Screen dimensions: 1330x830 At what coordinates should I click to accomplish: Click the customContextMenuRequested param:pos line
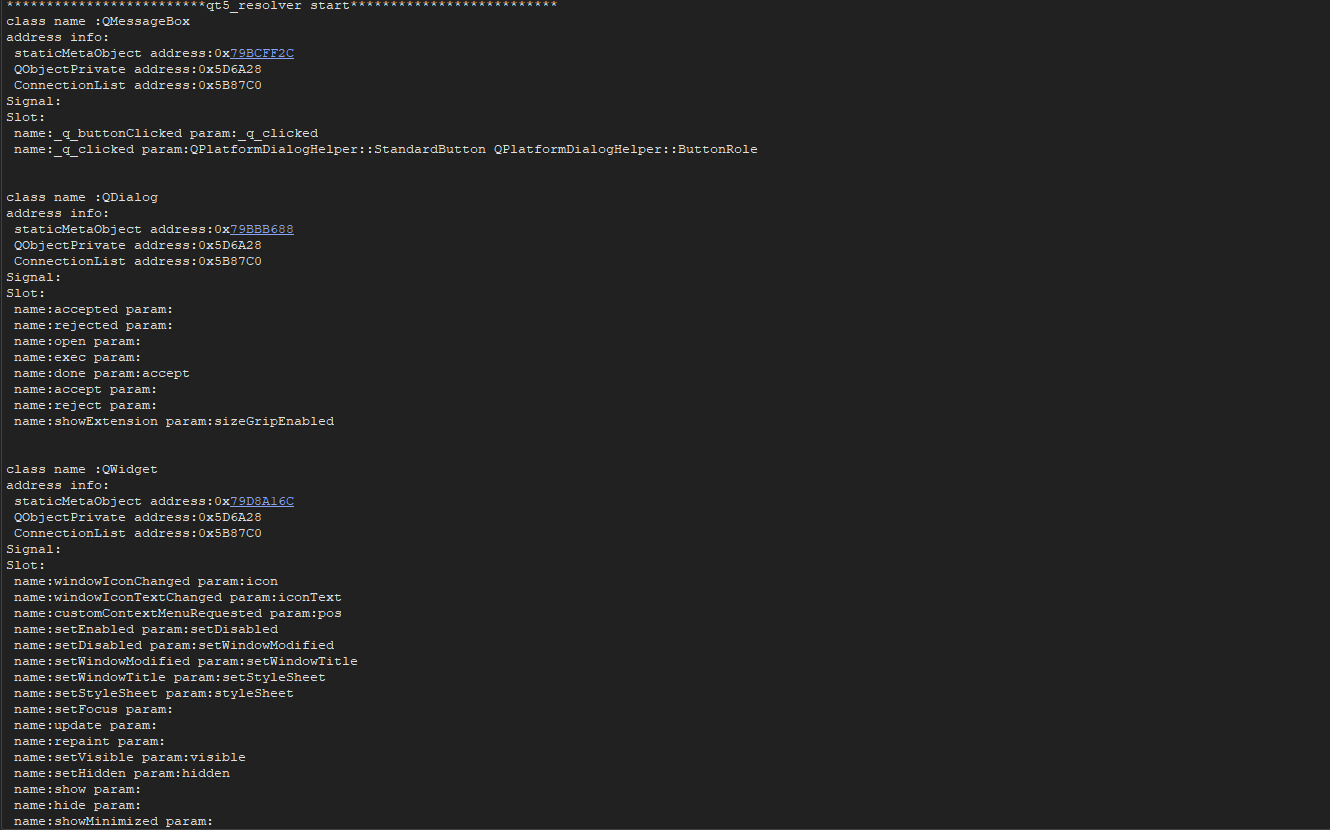coord(178,613)
